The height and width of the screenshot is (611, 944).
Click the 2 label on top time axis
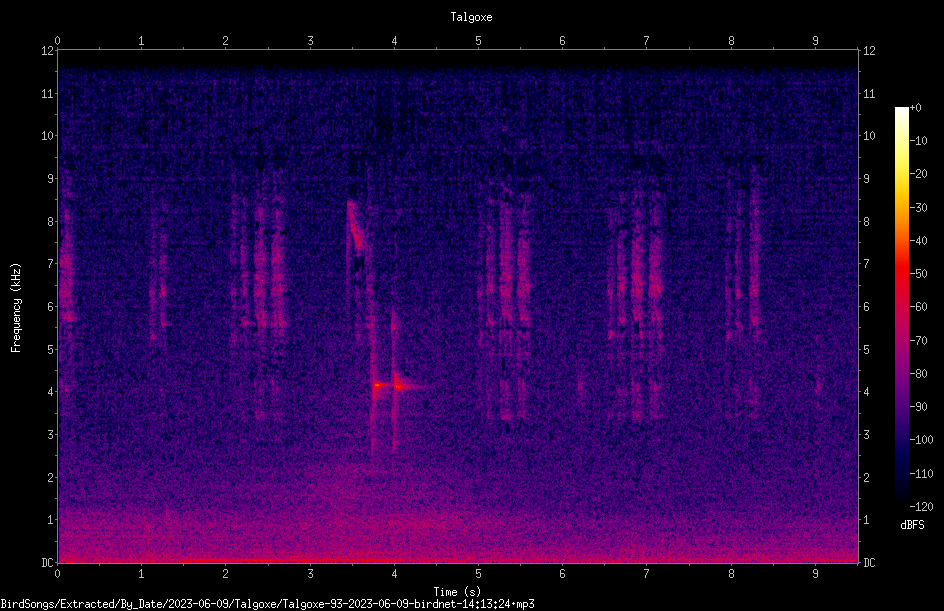click(x=226, y=40)
